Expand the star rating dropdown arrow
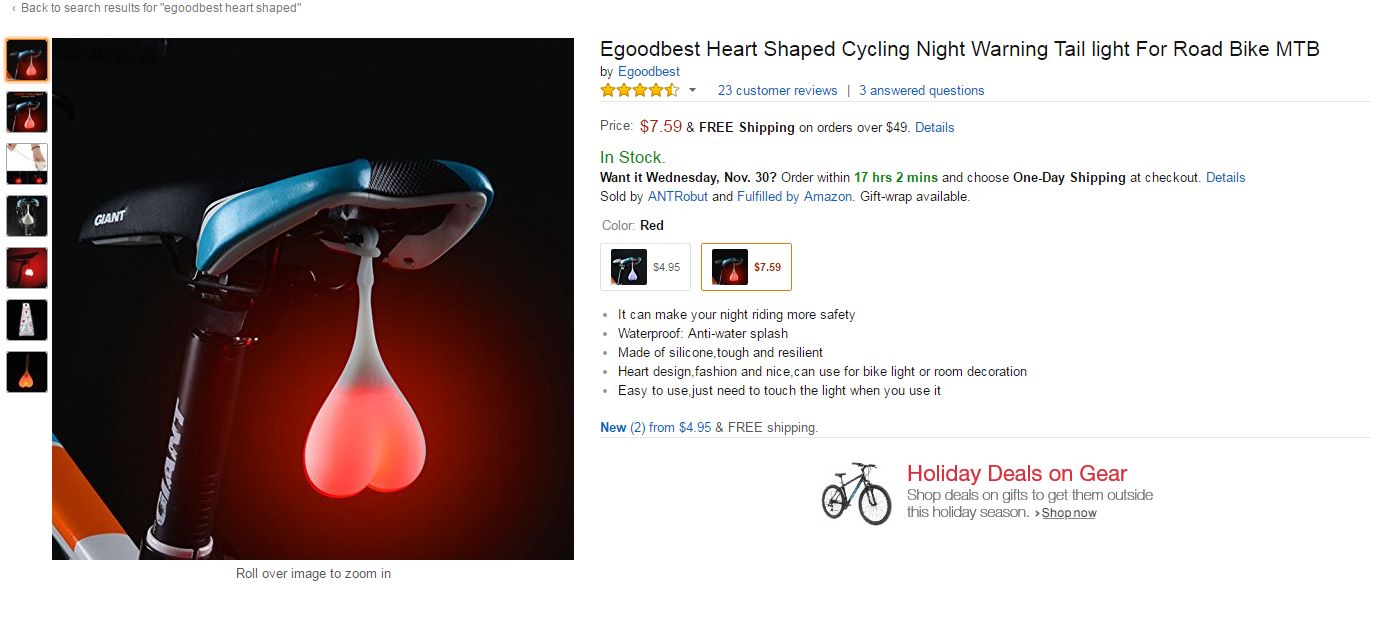The width and height of the screenshot is (1385, 617). [692, 91]
